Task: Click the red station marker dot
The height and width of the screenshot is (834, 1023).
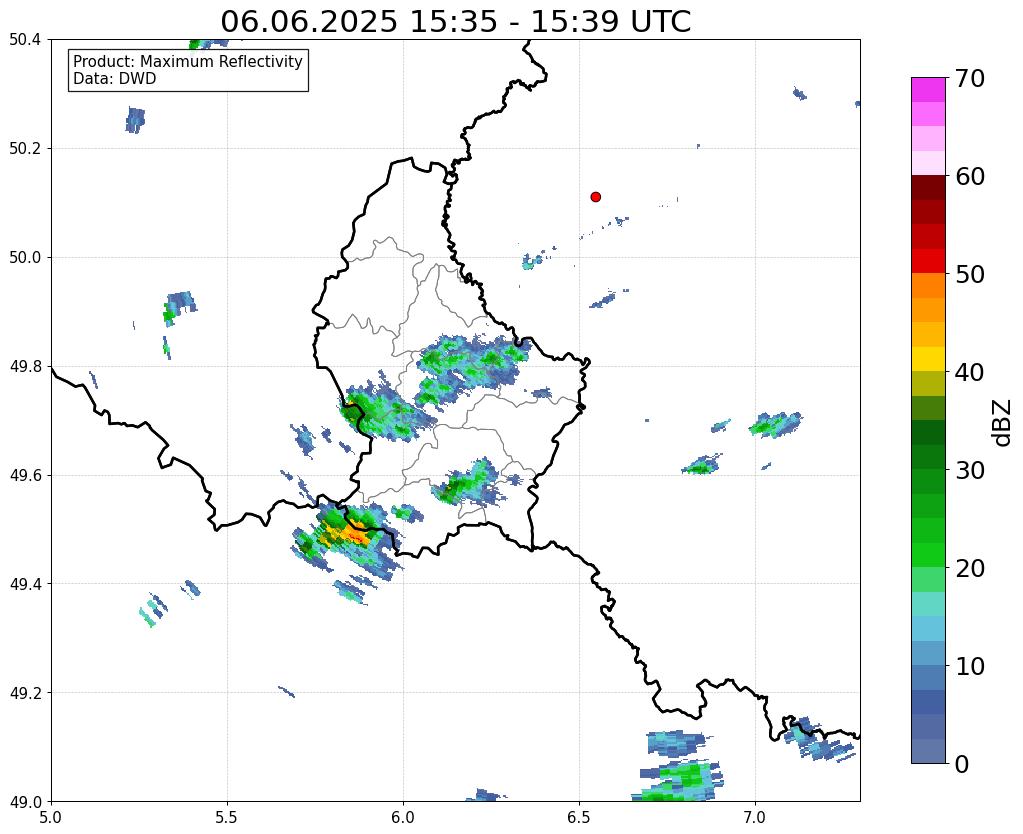Action: coord(595,196)
